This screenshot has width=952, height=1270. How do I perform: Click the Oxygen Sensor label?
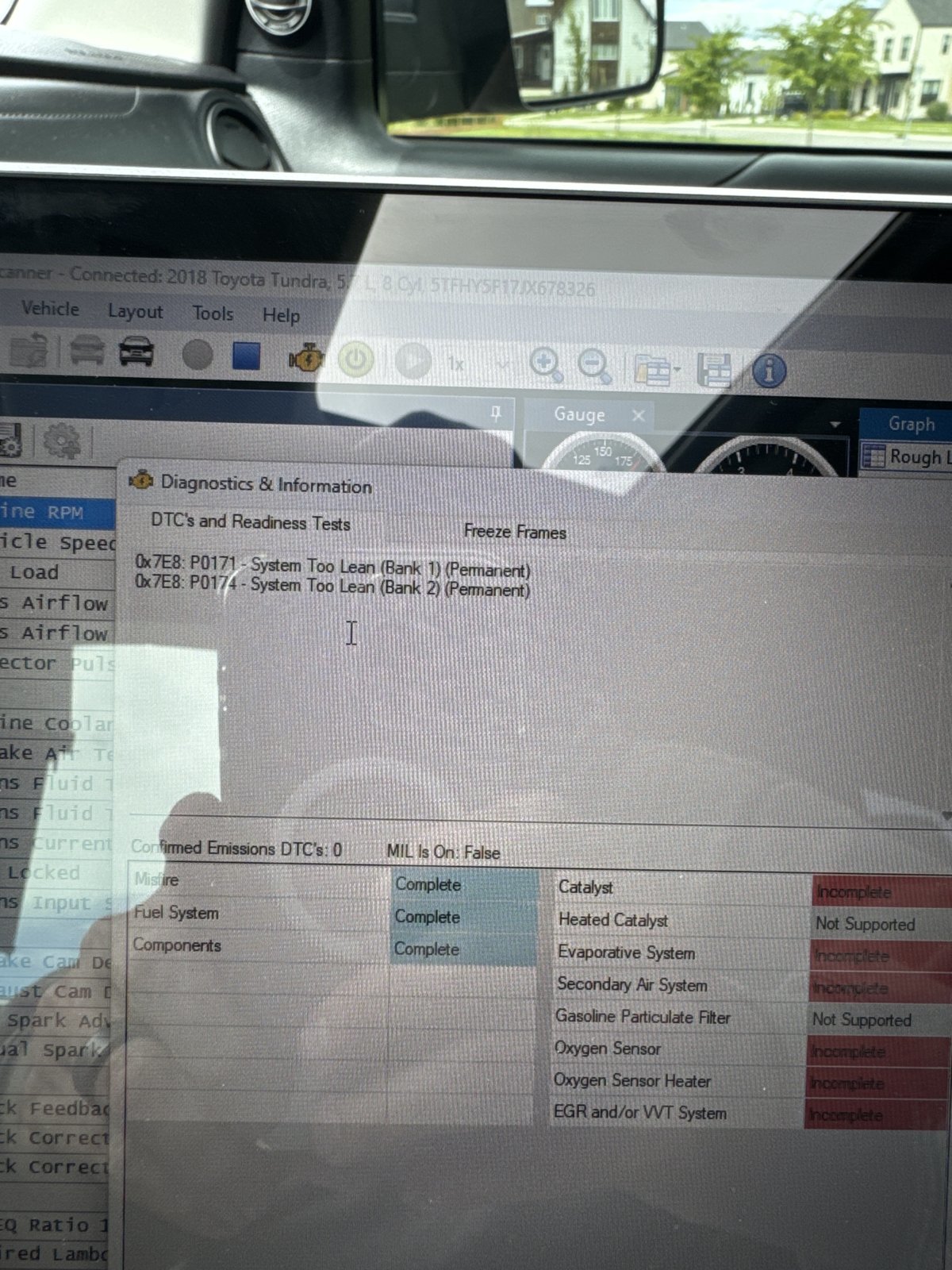point(608,1049)
